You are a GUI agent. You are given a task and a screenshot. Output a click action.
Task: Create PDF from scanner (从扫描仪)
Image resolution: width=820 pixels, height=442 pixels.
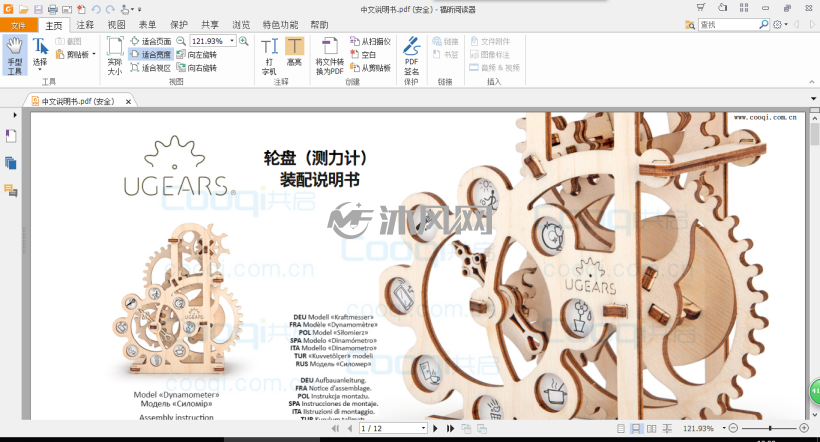[x=370, y=41]
